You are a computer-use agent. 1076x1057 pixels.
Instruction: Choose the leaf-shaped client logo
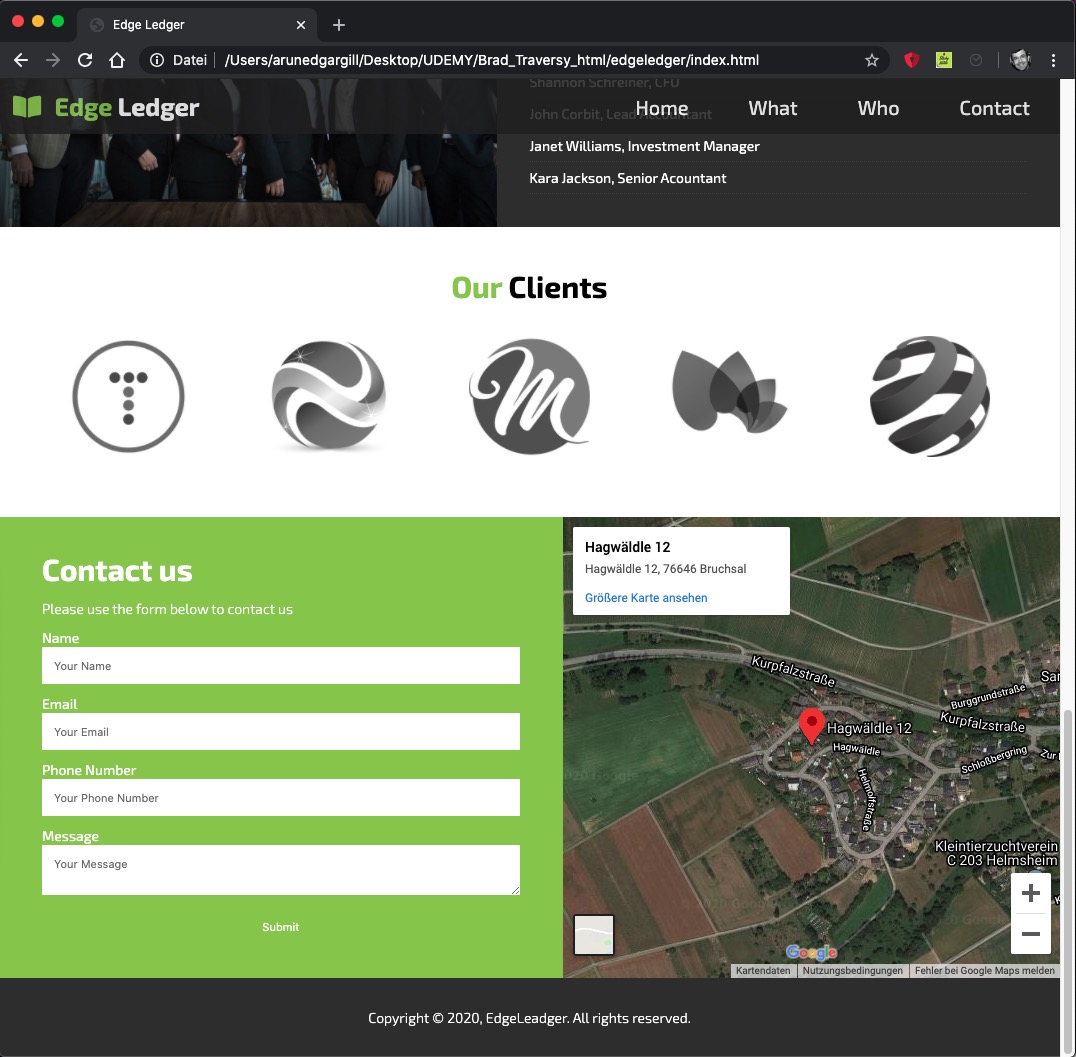(x=729, y=391)
